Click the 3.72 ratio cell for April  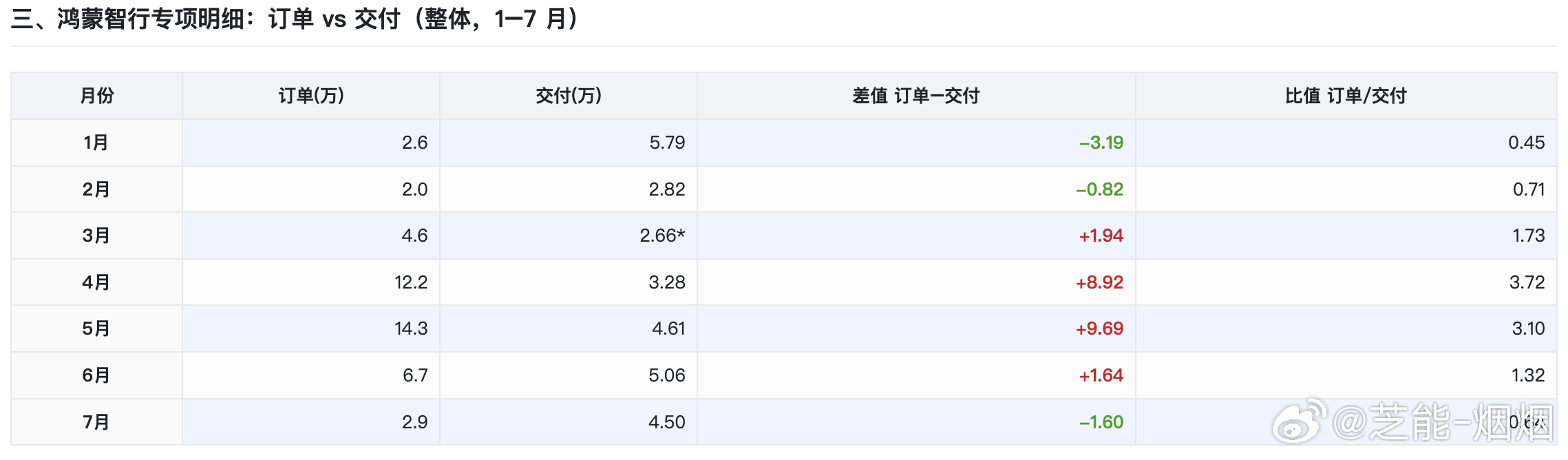[1527, 282]
